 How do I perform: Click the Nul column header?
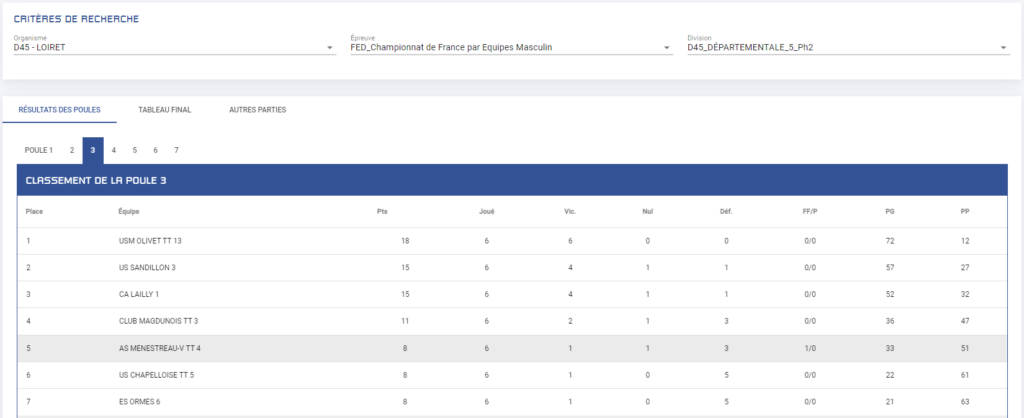[648, 212]
